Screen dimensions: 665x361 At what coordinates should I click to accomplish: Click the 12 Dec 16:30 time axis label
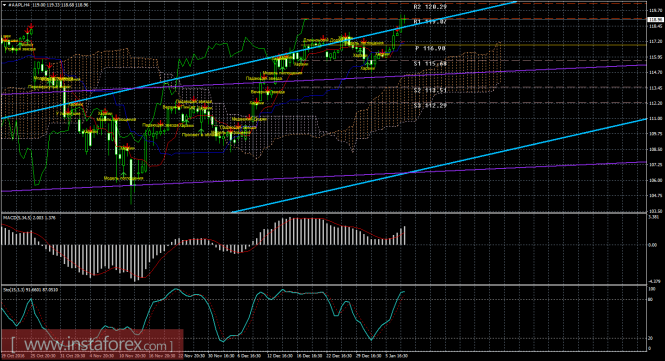point(279,356)
